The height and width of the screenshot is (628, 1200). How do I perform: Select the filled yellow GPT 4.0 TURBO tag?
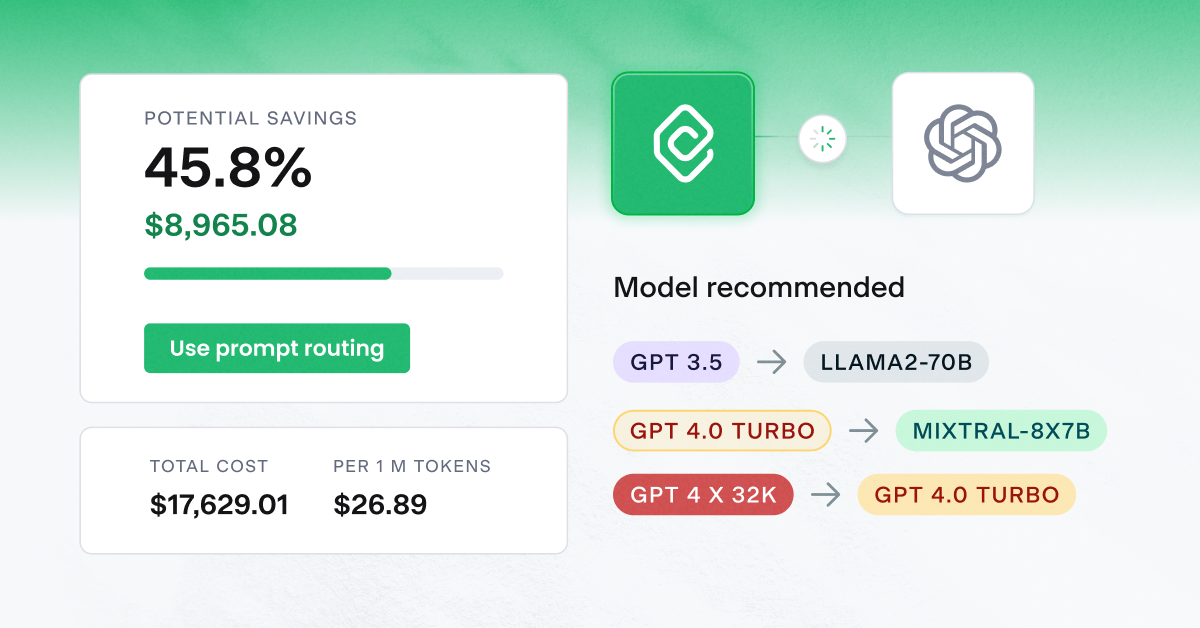[x=966, y=495]
